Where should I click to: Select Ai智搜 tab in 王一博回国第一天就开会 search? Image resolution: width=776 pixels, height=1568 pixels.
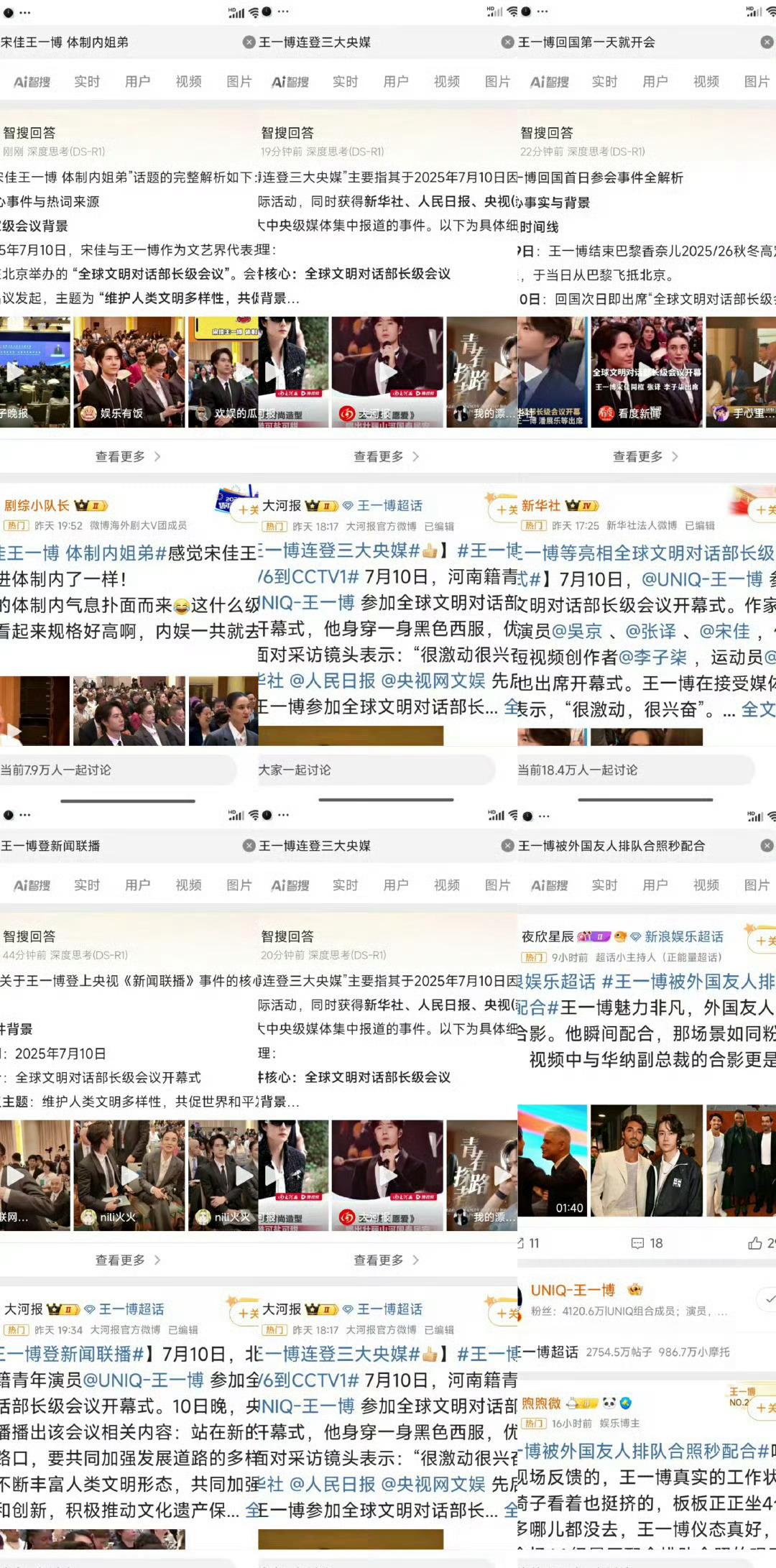point(550,82)
